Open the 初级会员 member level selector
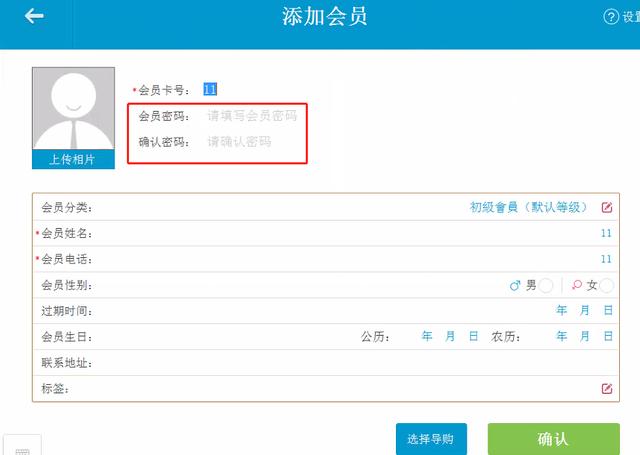Viewport: 640px width, 455px height. click(528, 208)
